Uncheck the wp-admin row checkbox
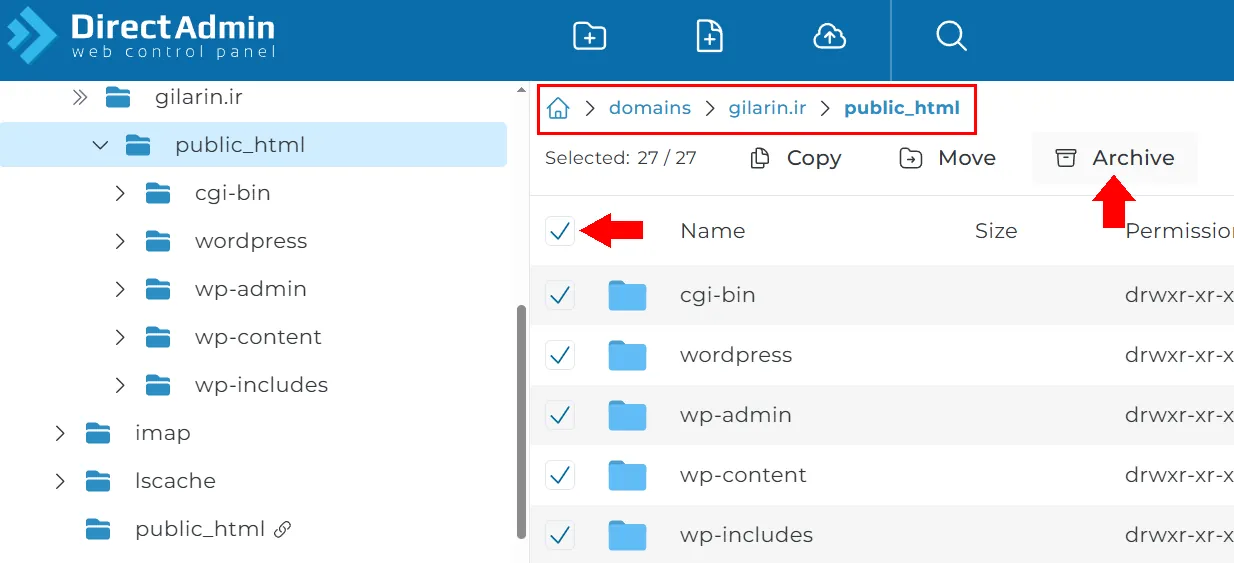The image size is (1234, 563). 560,415
